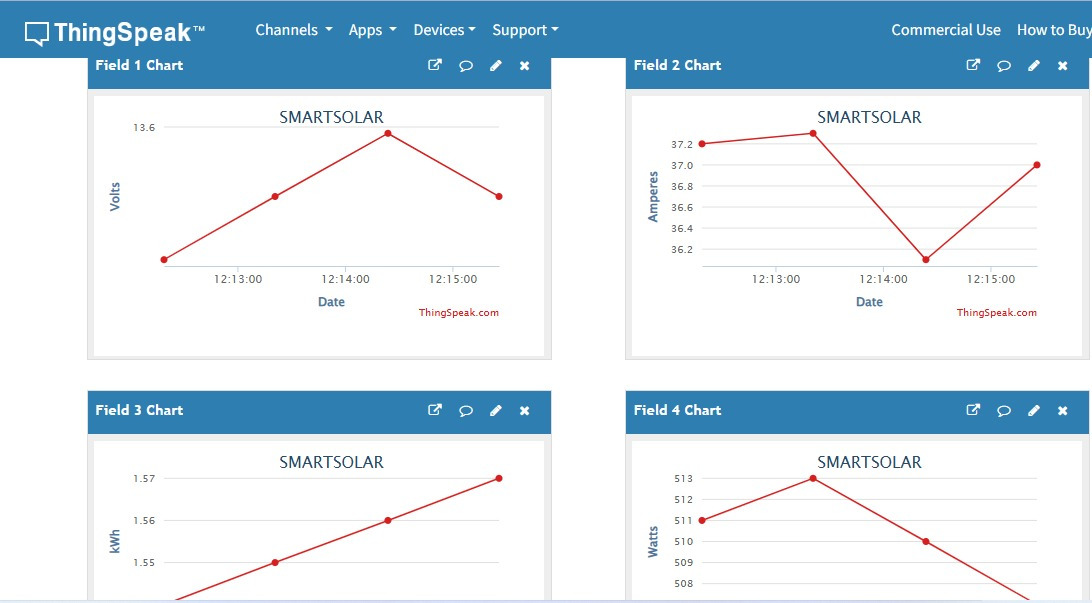Open Field 1 Chart in new window

435,65
